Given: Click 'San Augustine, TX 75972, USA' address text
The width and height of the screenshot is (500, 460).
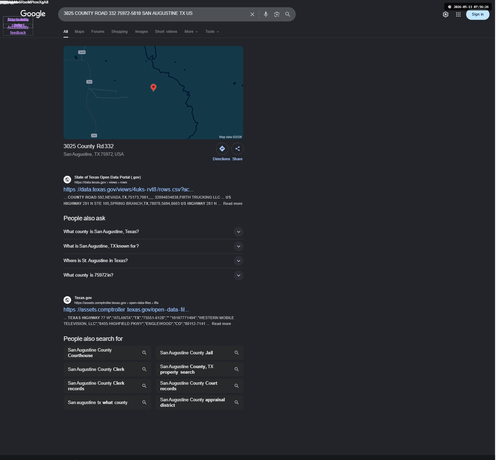Looking at the screenshot, I should pyautogui.click(x=94, y=154).
